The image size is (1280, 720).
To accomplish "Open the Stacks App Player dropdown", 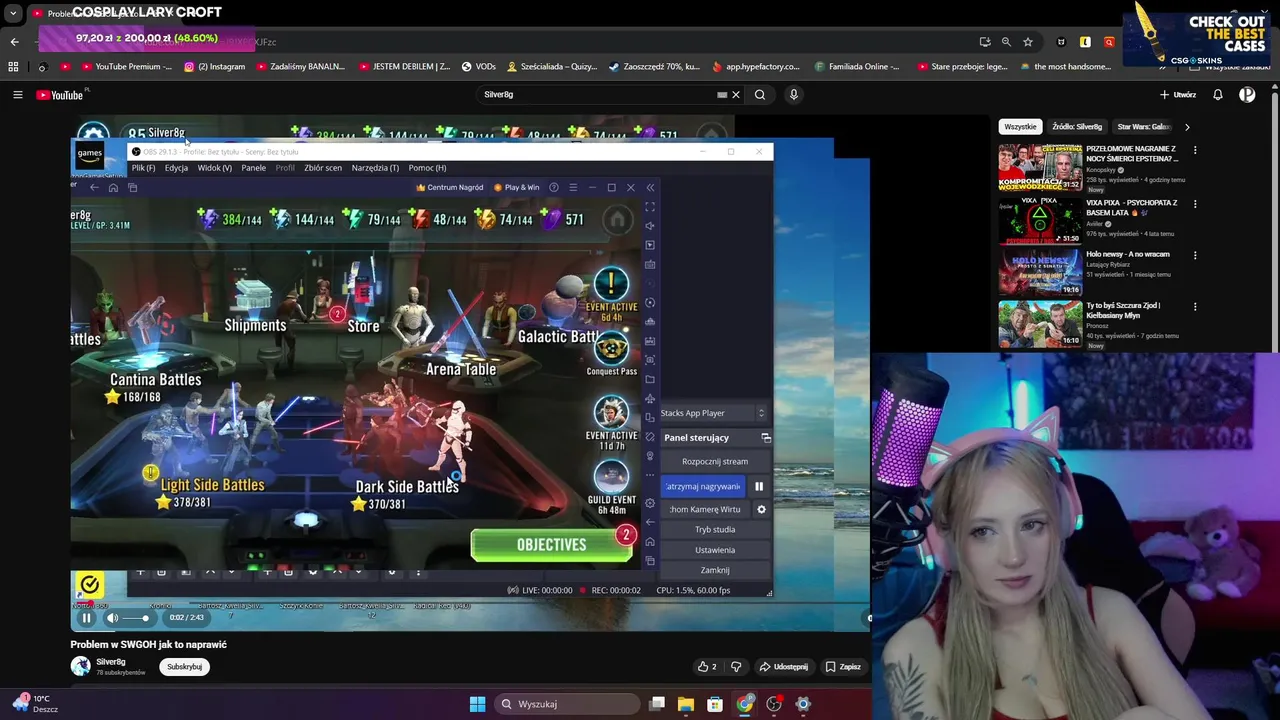I will coord(713,413).
